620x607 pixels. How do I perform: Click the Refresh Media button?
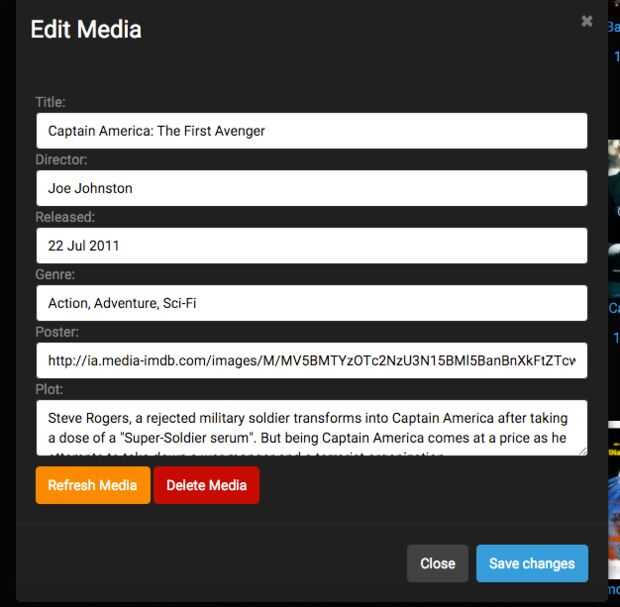click(93, 485)
